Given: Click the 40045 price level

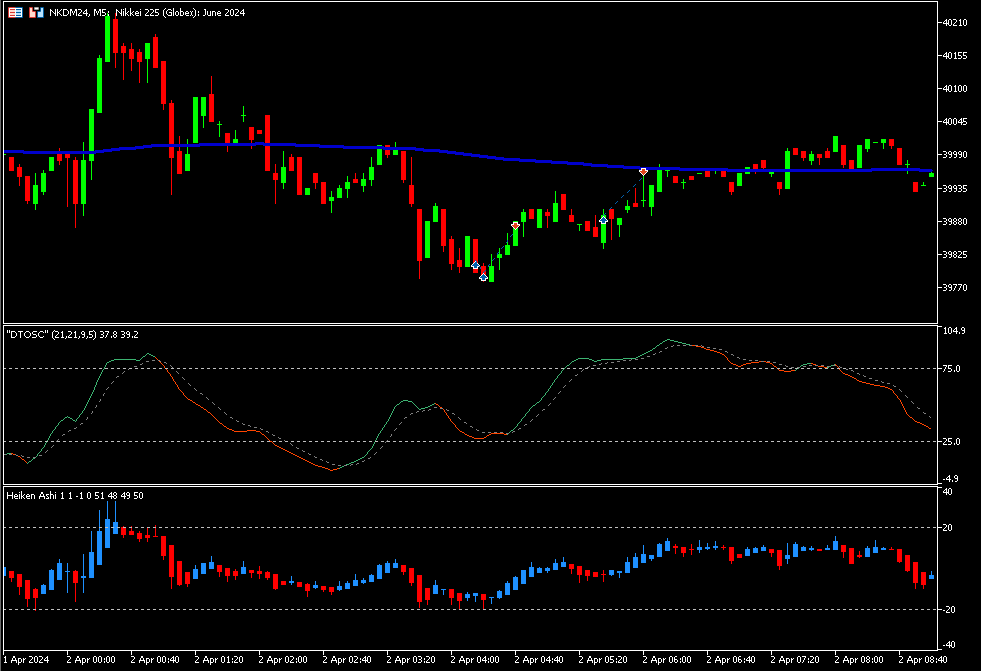Looking at the screenshot, I should tap(955, 122).
